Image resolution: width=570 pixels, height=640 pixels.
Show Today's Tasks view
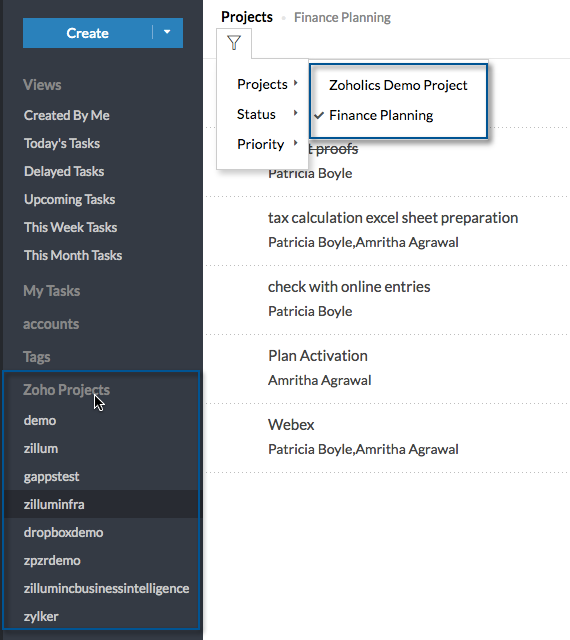coord(62,143)
